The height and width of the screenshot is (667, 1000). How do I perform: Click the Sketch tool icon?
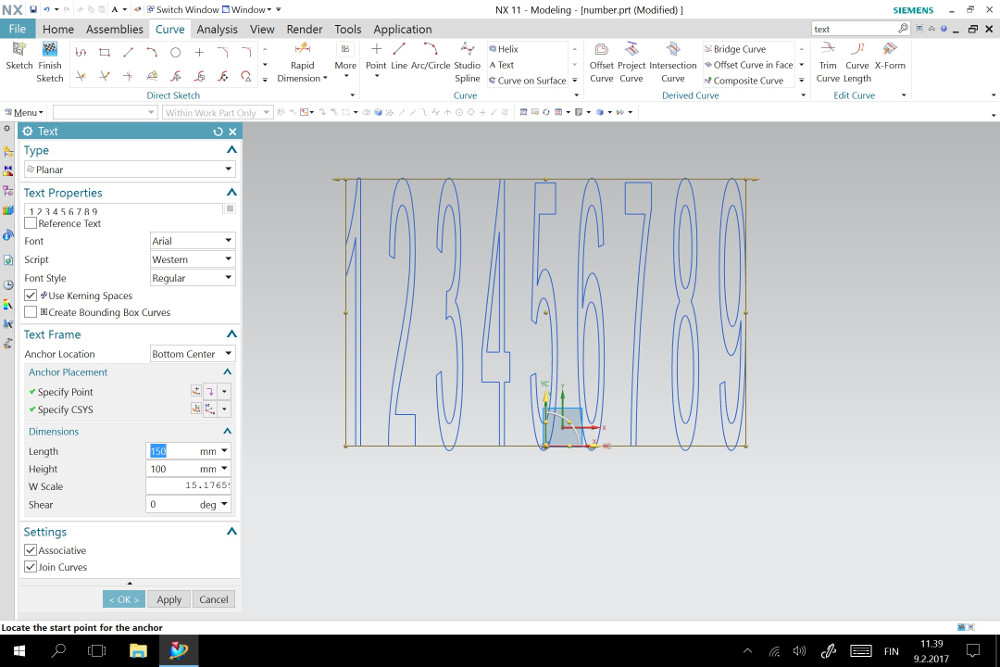click(x=18, y=49)
